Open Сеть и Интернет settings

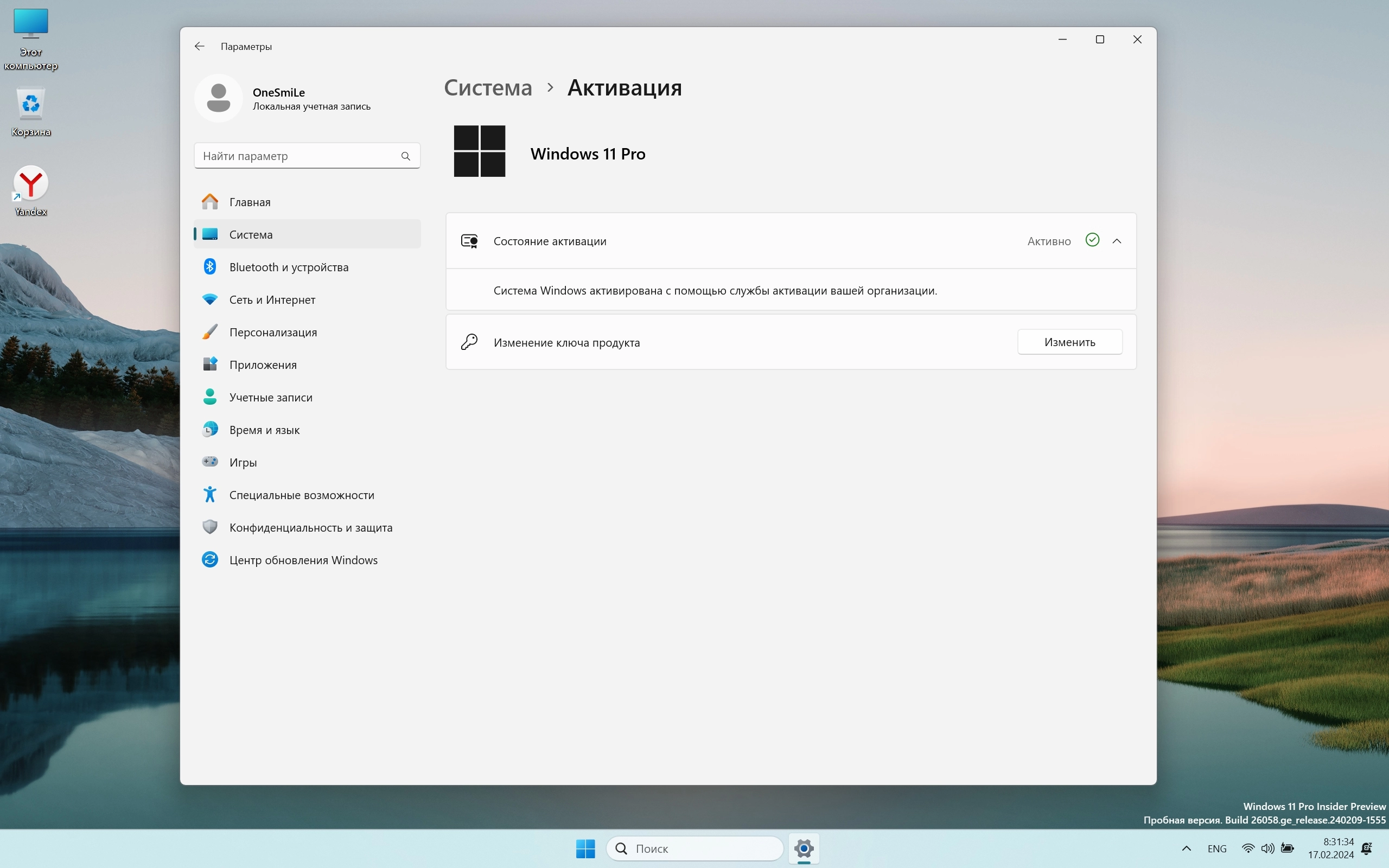click(x=272, y=299)
